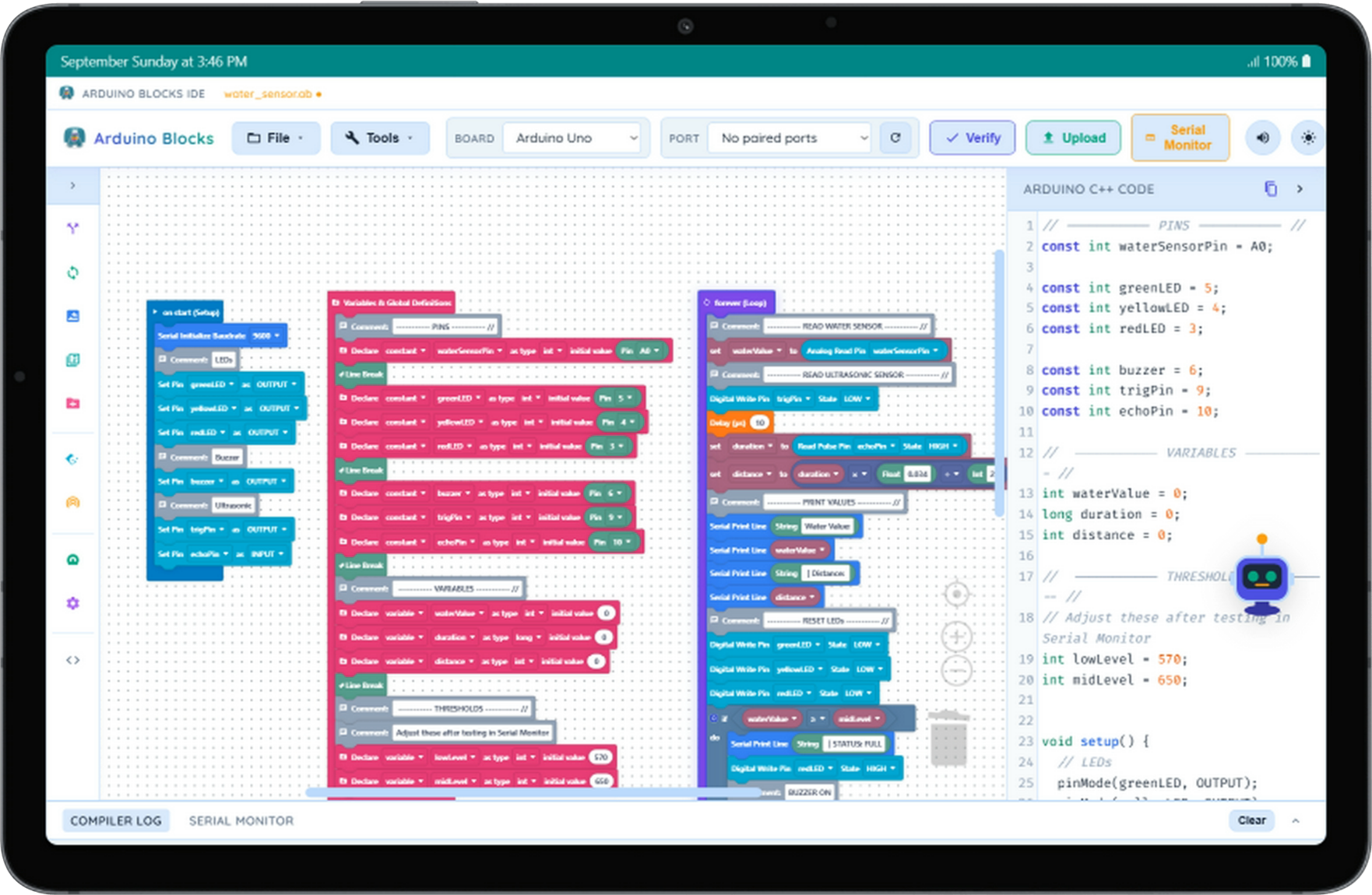
Task: Switch to the Compiler Log tab
Action: (116, 820)
